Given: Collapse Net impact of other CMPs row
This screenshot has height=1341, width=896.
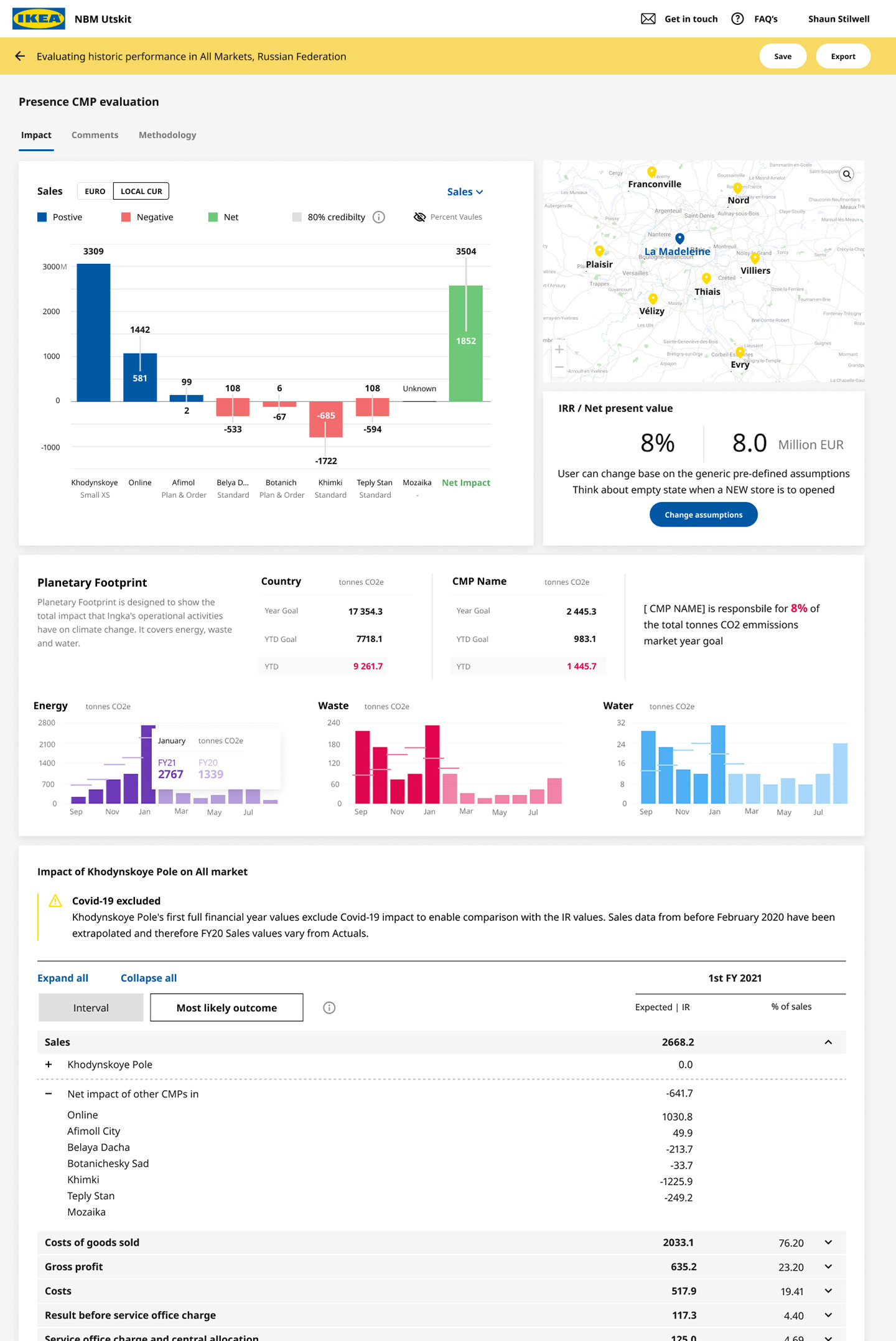Looking at the screenshot, I should (x=49, y=1094).
